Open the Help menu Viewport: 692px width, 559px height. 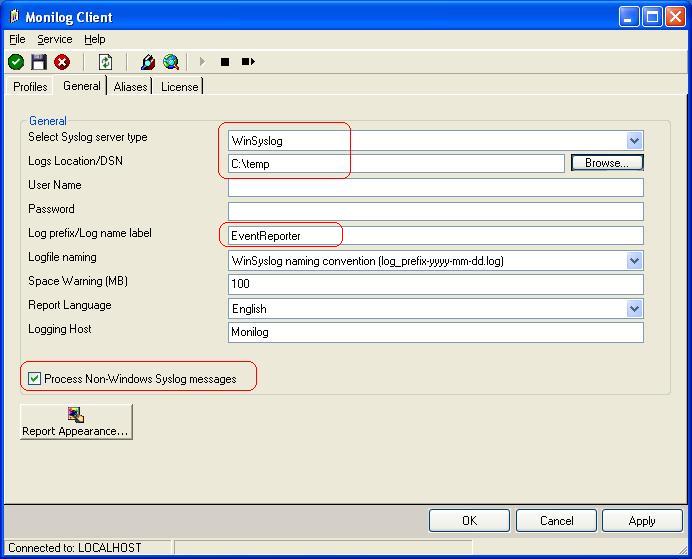pos(94,39)
